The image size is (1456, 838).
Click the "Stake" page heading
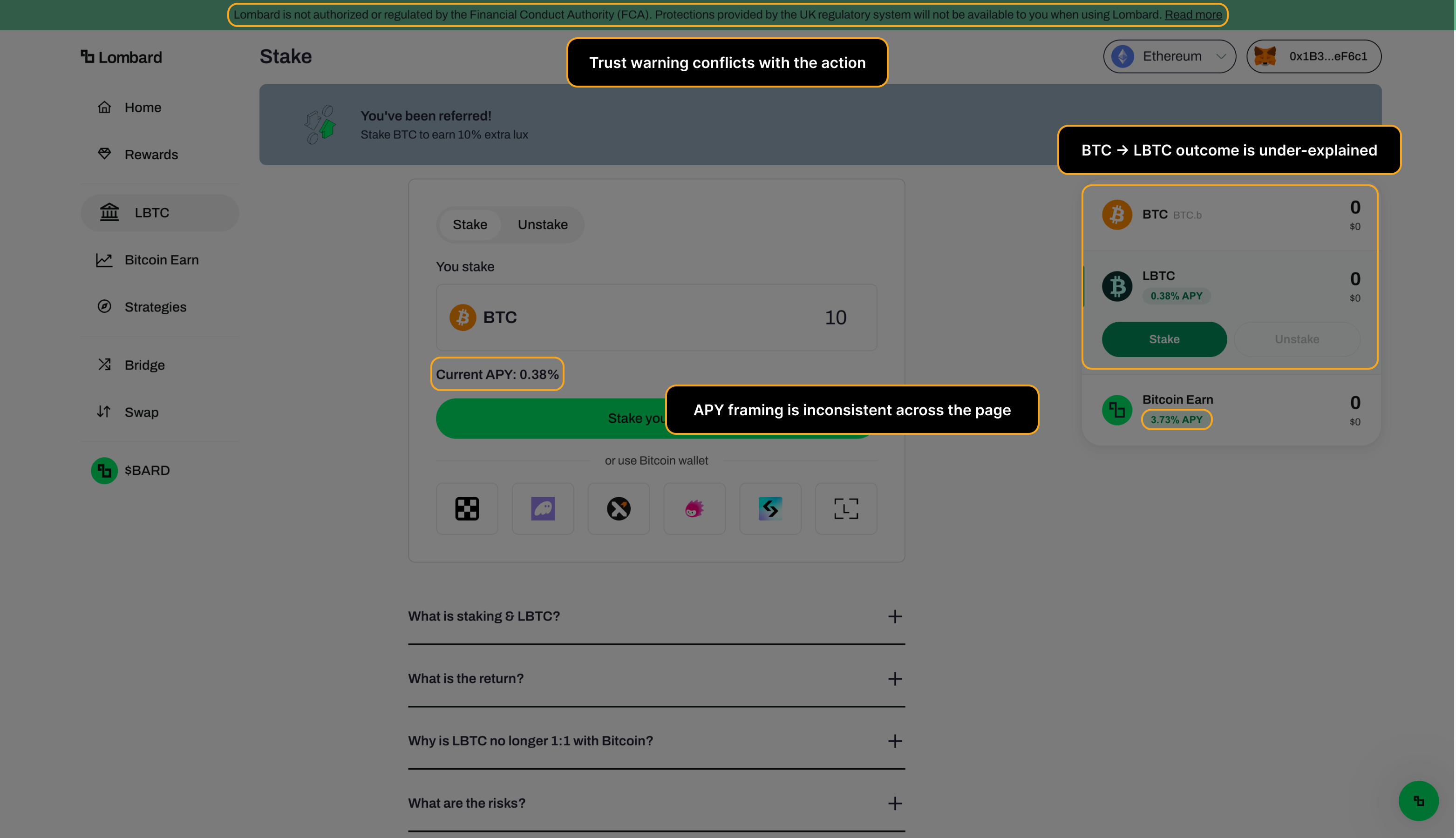tap(286, 56)
